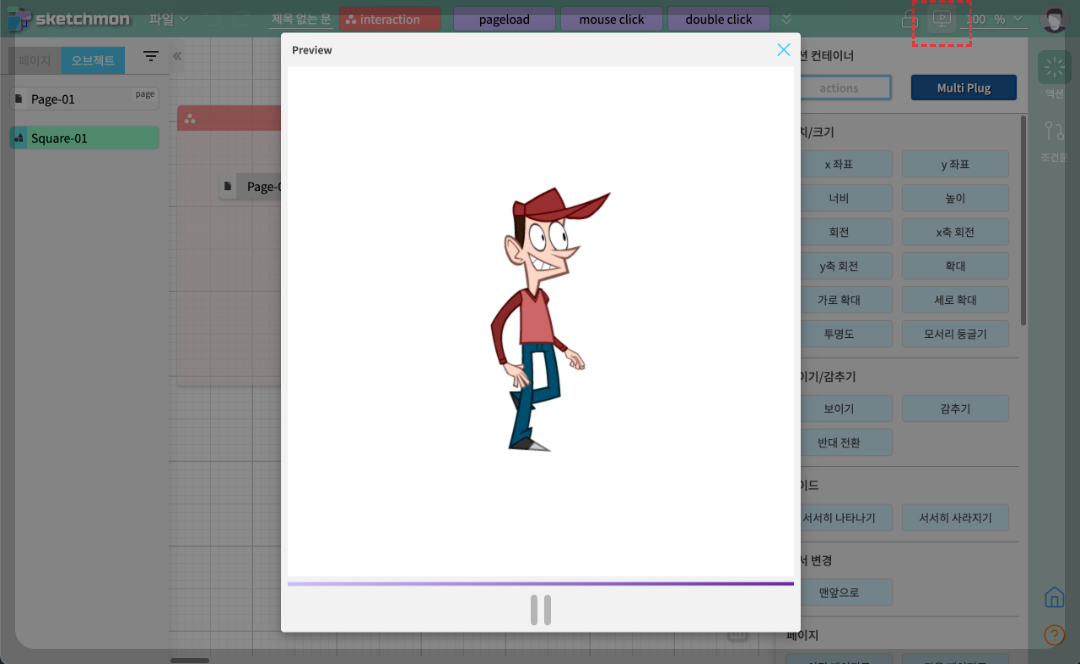Switch to the 오브젝트 tab

[x=93, y=61]
